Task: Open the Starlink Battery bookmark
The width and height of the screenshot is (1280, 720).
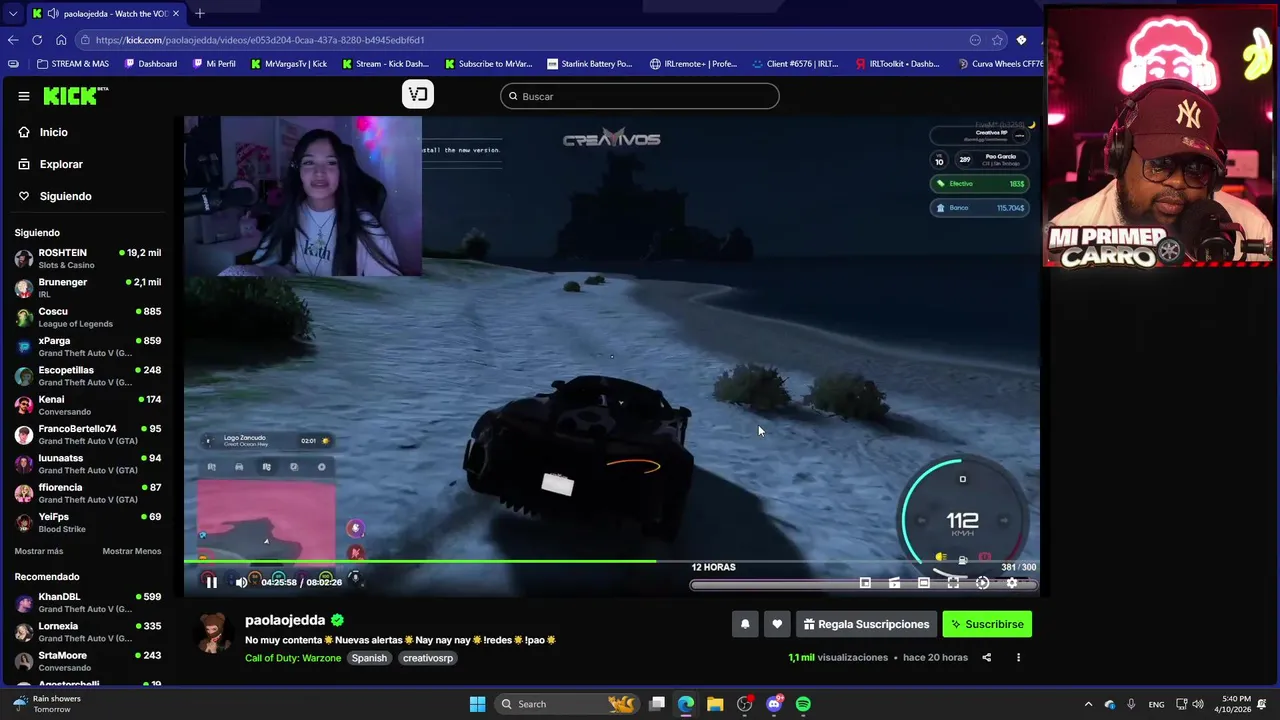Action: tap(589, 64)
